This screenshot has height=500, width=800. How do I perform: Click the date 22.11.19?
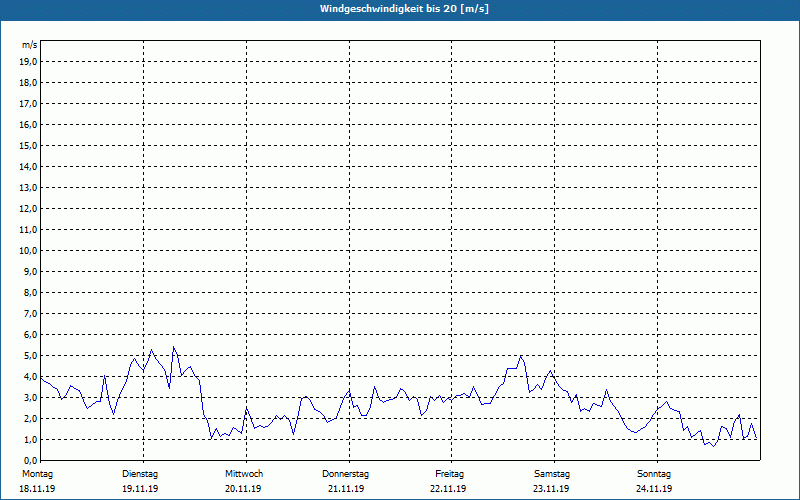click(448, 489)
